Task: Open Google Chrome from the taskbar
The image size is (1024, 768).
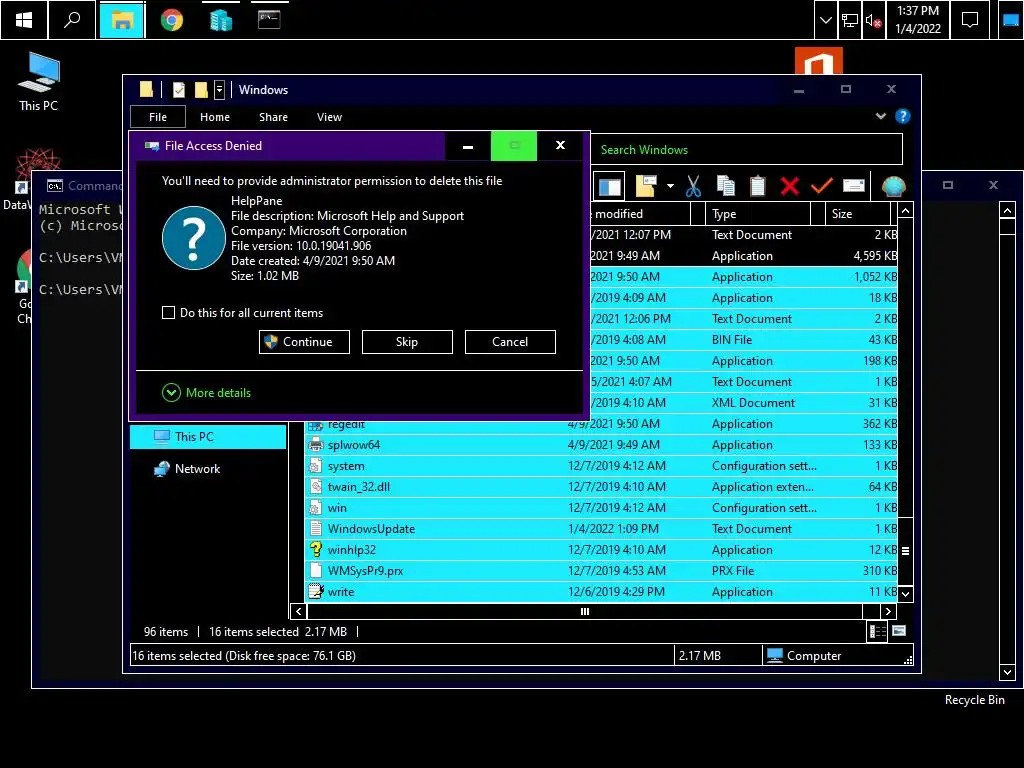Action: [172, 20]
